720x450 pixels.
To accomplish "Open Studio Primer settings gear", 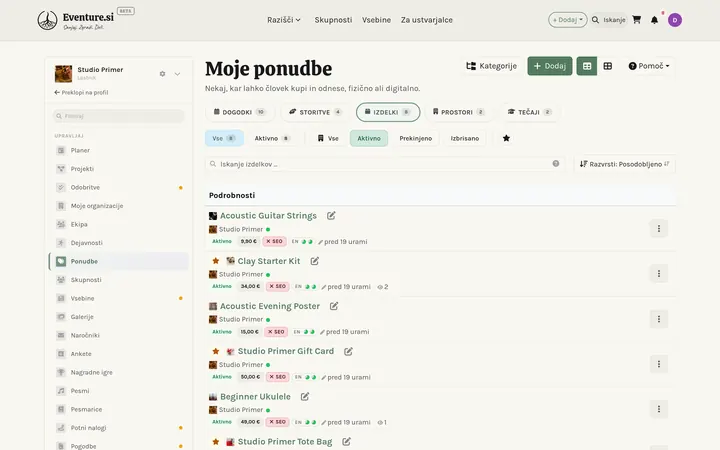I will pos(162,73).
